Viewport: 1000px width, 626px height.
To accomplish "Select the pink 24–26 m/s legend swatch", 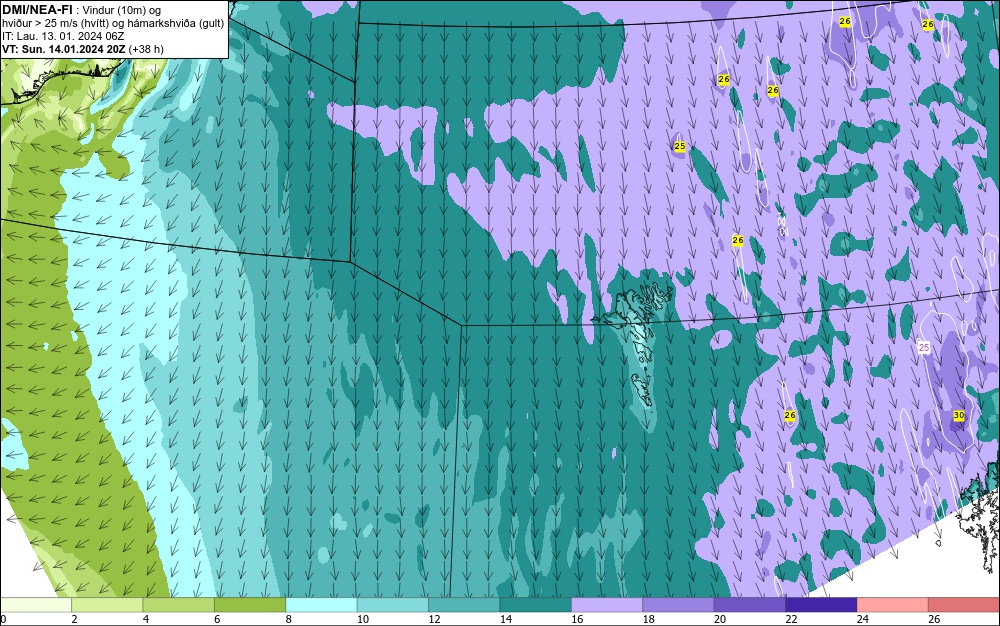I will (893, 605).
